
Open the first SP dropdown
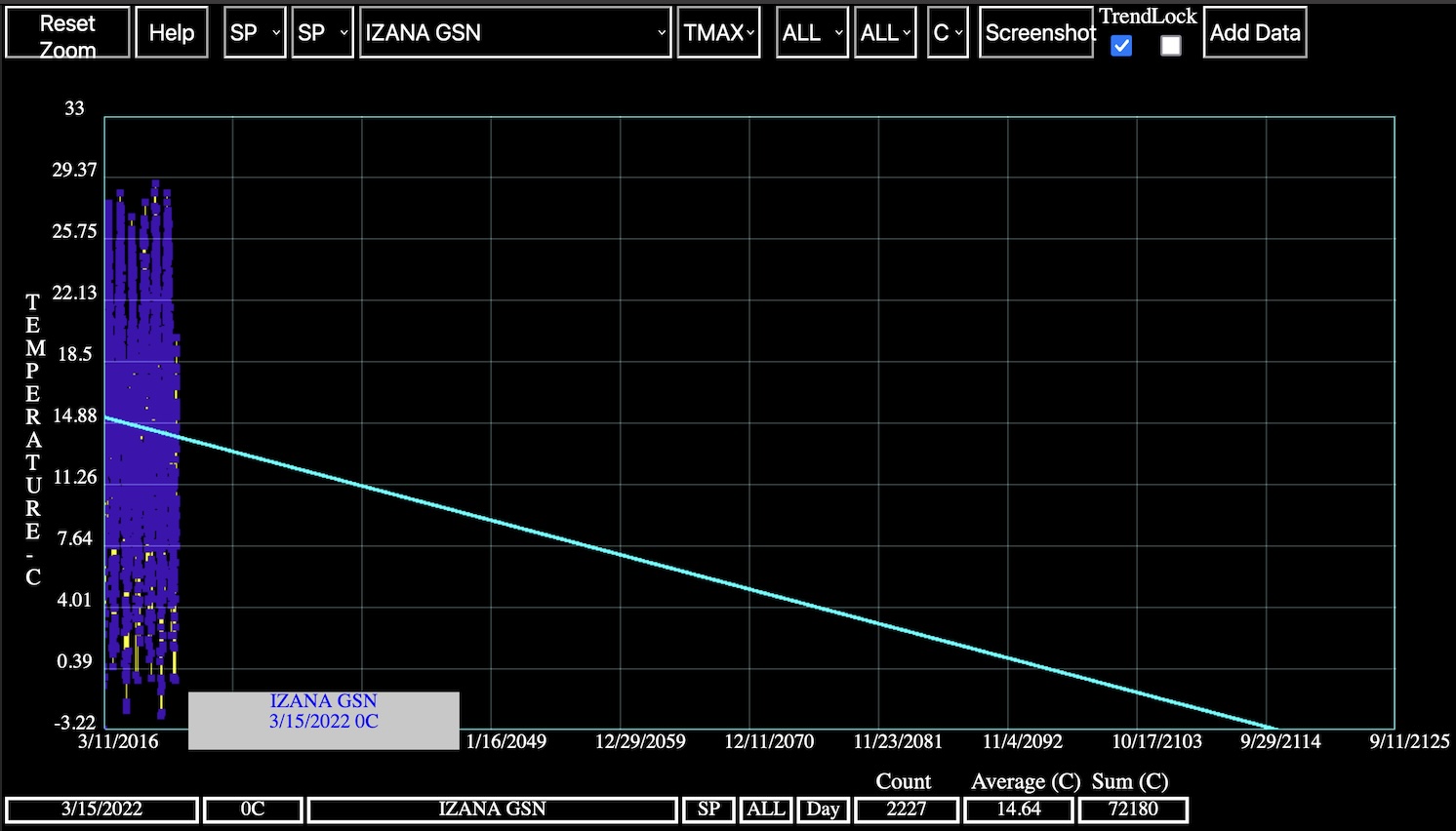point(255,33)
